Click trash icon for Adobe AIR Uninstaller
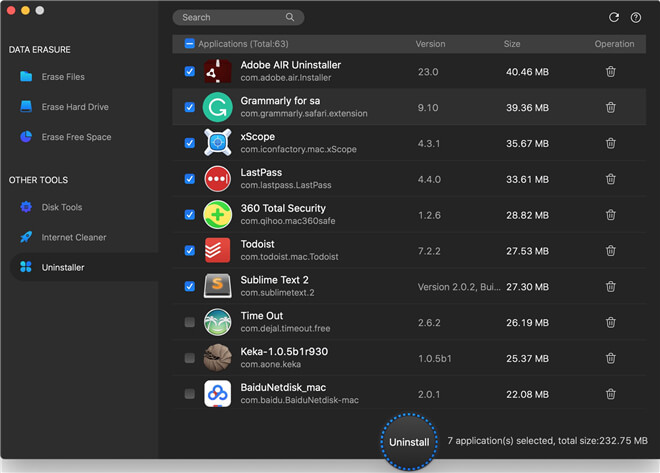The width and height of the screenshot is (660, 473). click(610, 72)
